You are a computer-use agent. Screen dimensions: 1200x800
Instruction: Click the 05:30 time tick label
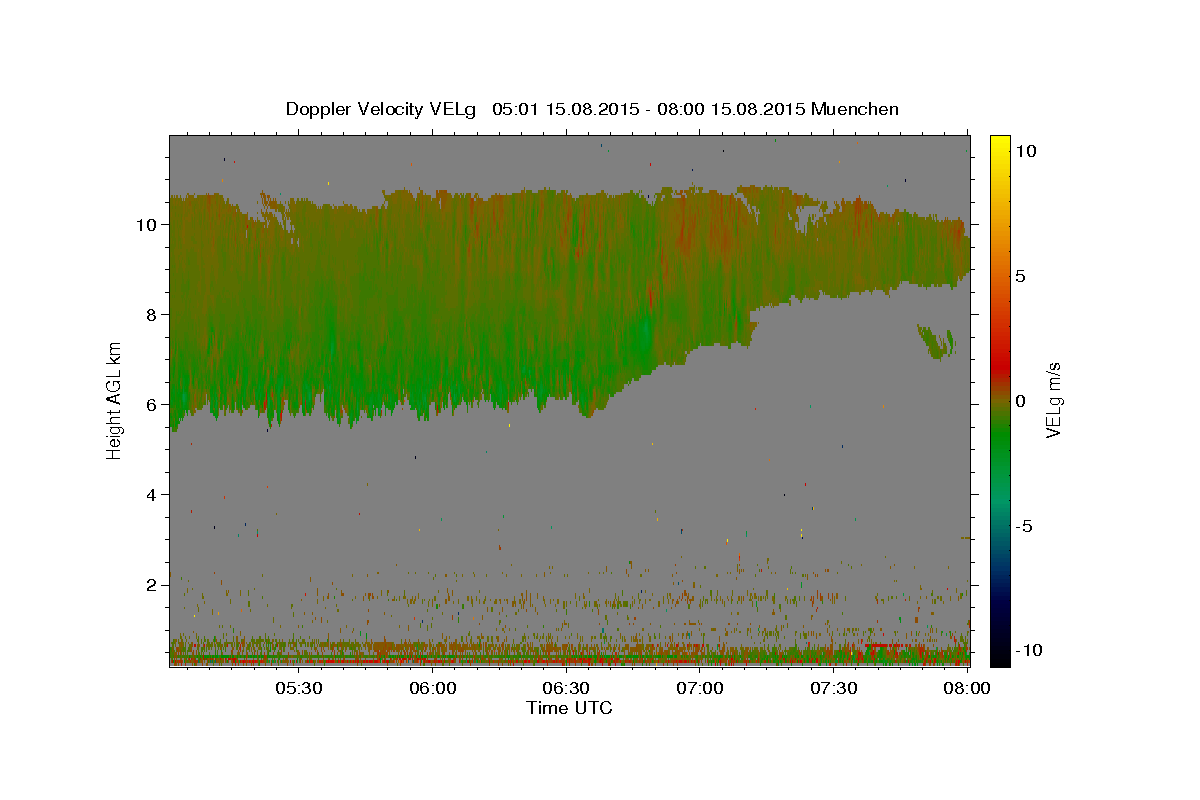(x=299, y=688)
